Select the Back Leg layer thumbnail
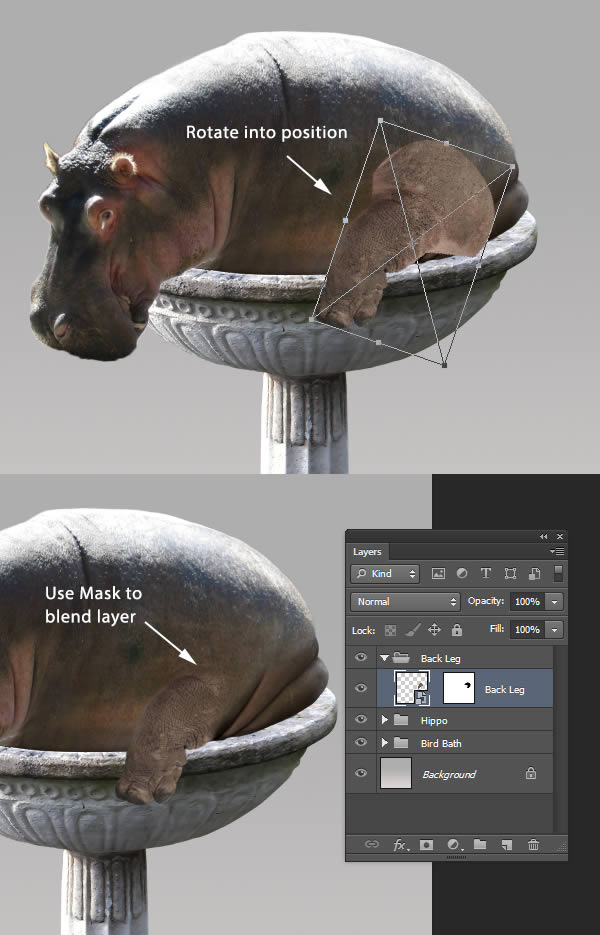 point(412,689)
